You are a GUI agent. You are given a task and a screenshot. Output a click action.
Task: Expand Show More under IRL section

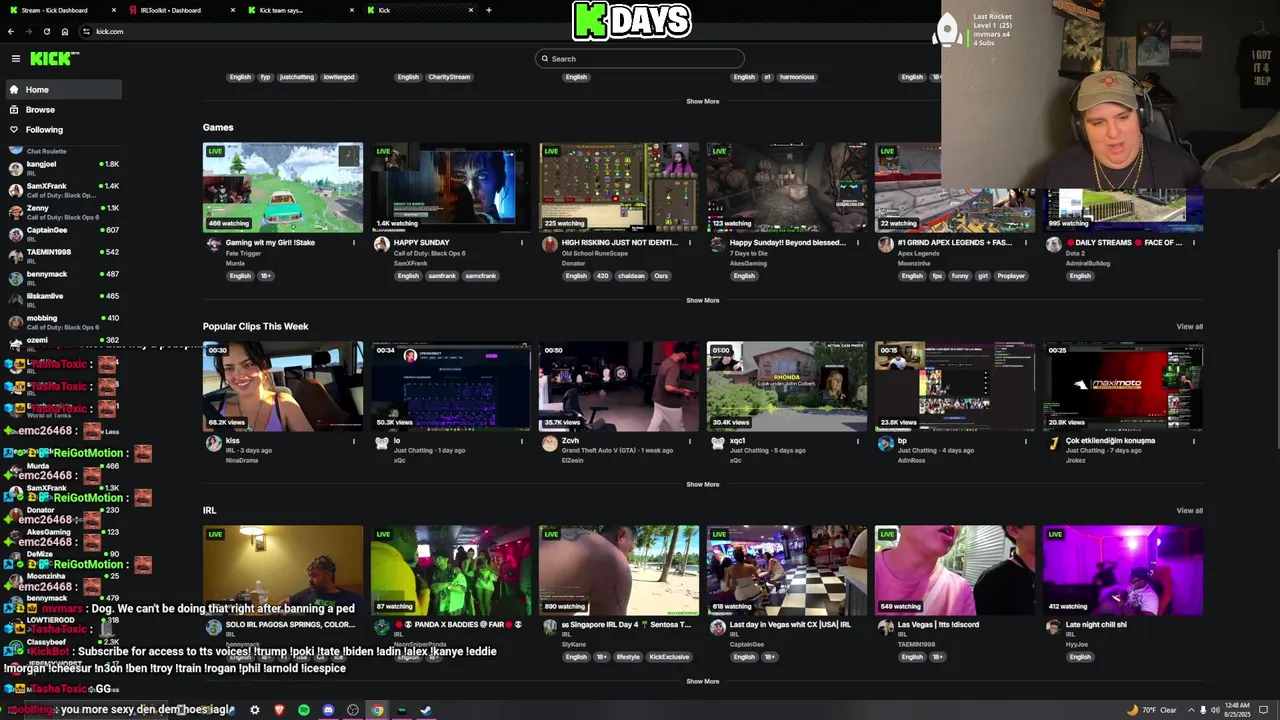coord(702,681)
